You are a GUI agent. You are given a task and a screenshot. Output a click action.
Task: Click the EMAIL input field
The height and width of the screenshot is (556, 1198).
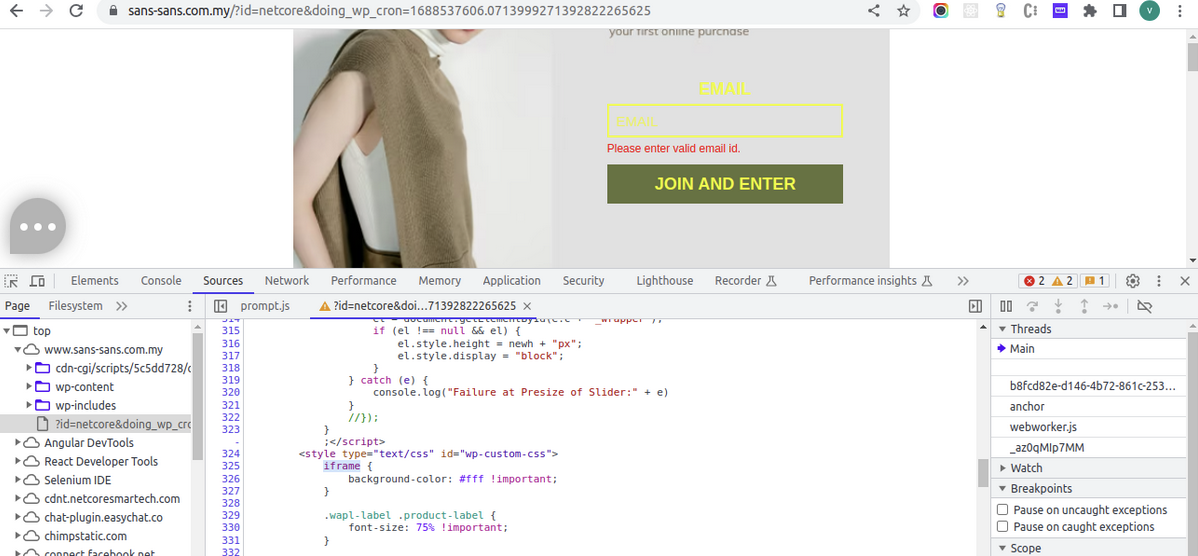[x=725, y=121]
